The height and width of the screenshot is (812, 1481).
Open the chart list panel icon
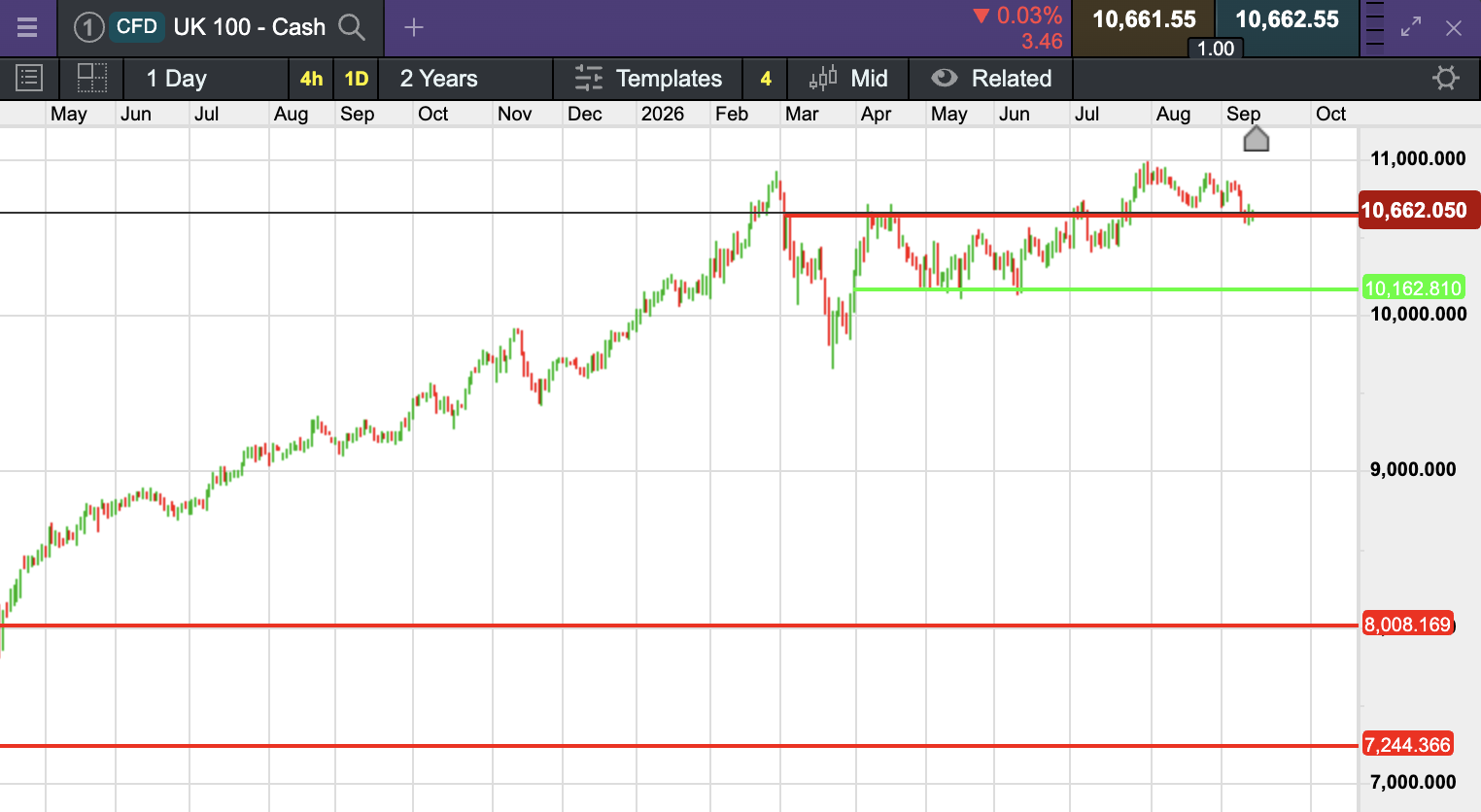[29, 78]
